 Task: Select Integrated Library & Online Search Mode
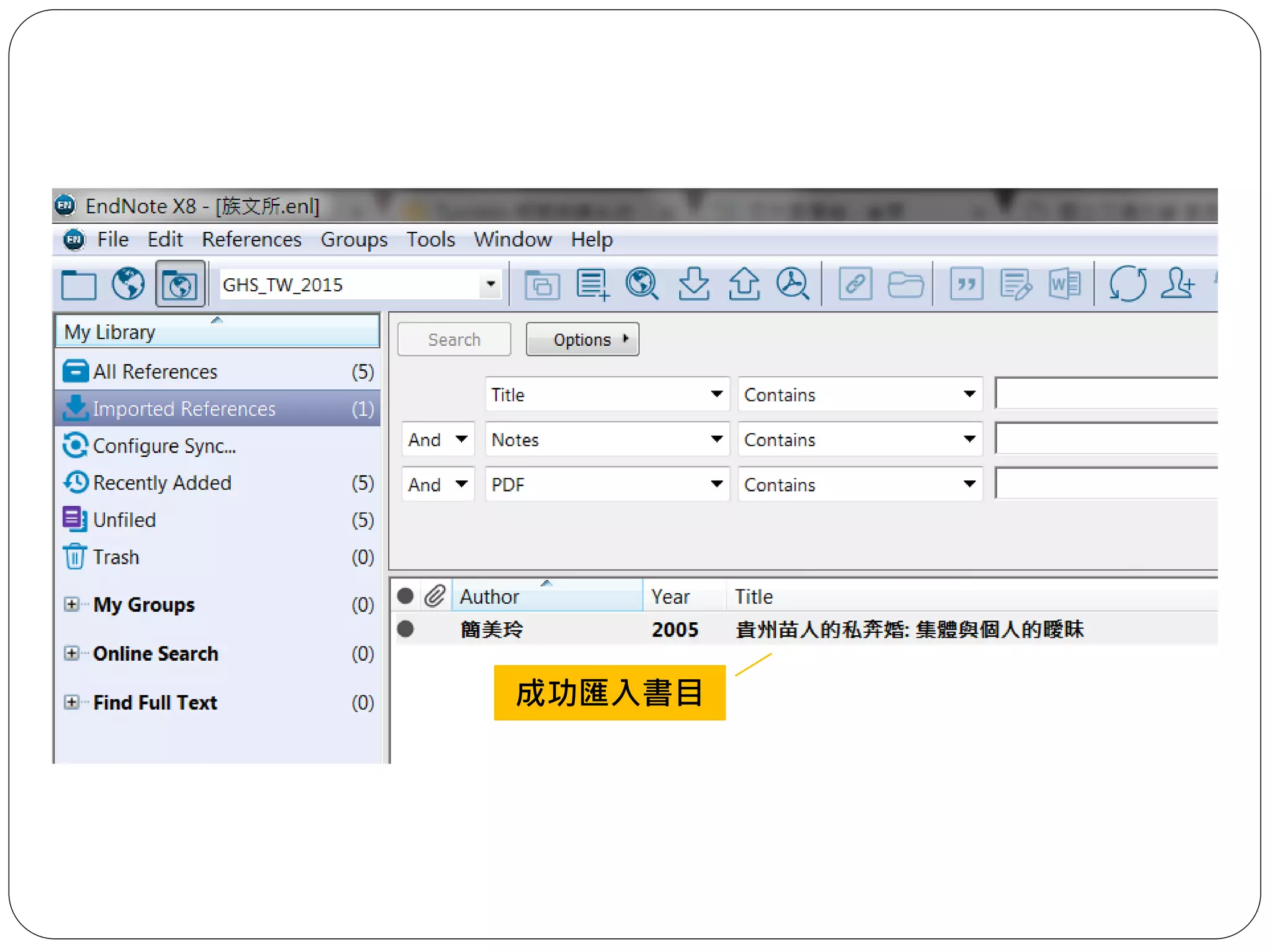[180, 284]
